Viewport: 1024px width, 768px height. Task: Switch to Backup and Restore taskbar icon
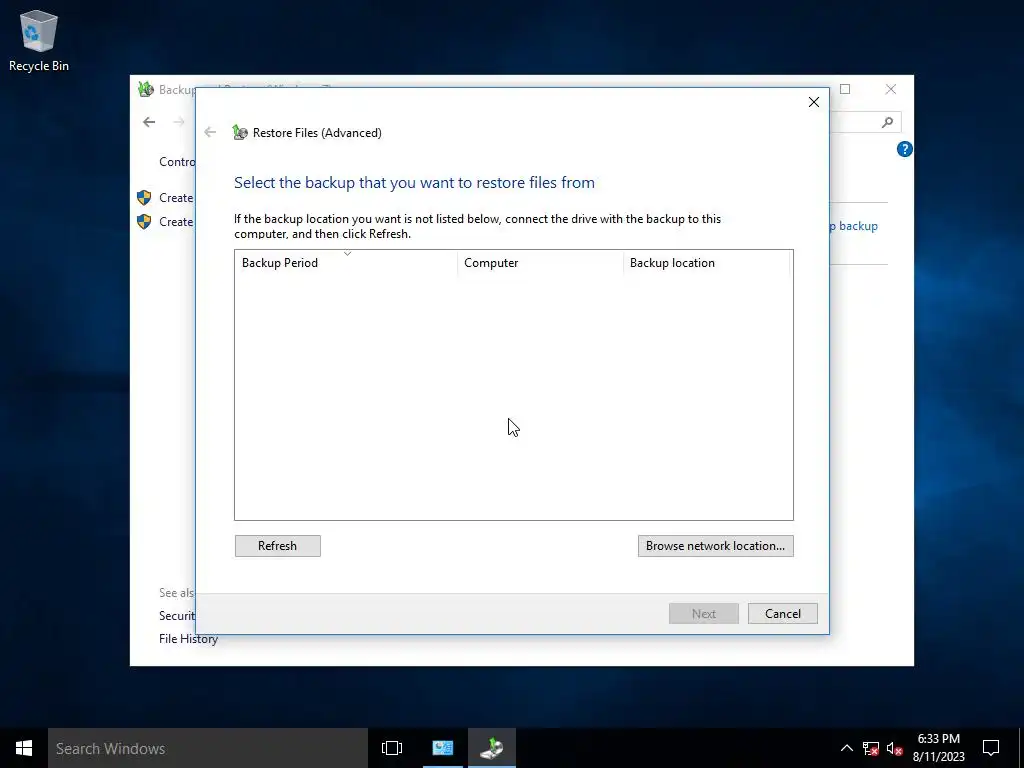[492, 748]
